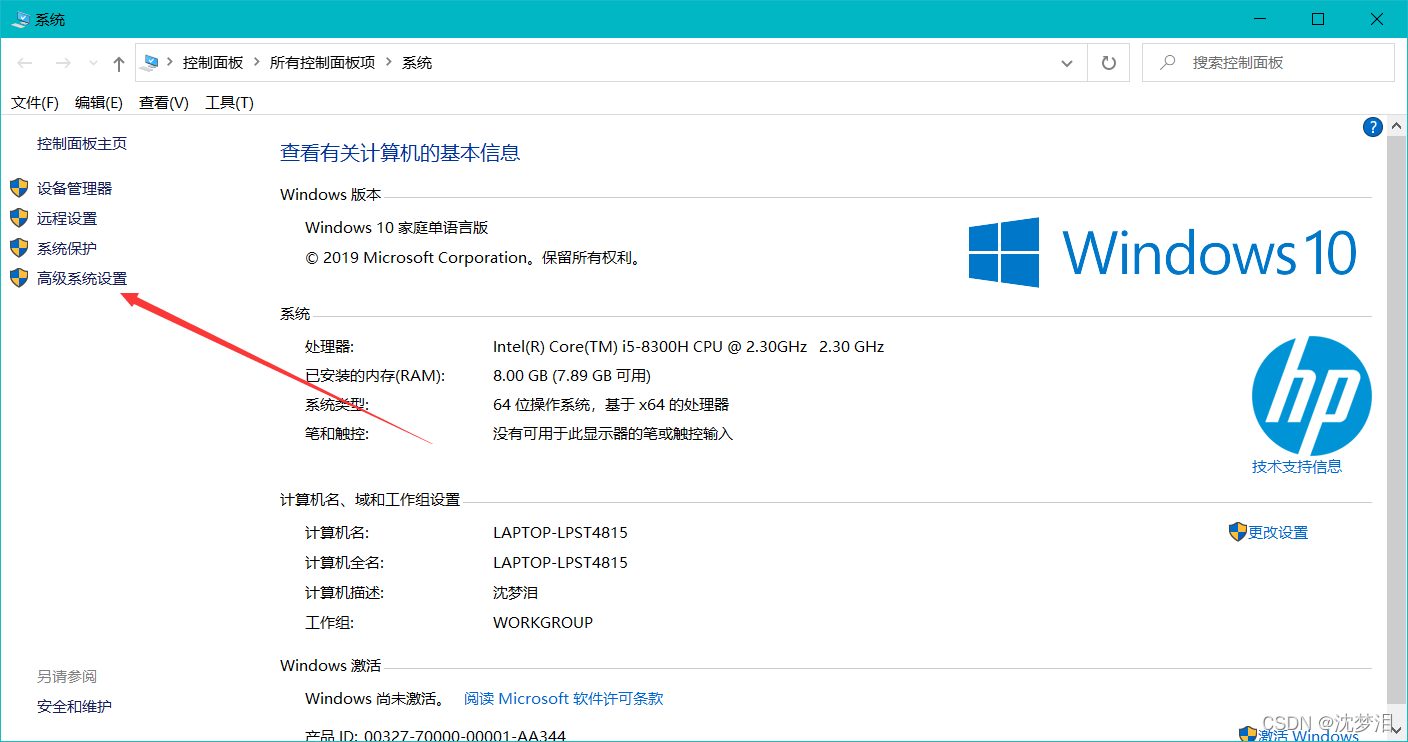Click the shield icon beside 更改设置

pos(1238,532)
